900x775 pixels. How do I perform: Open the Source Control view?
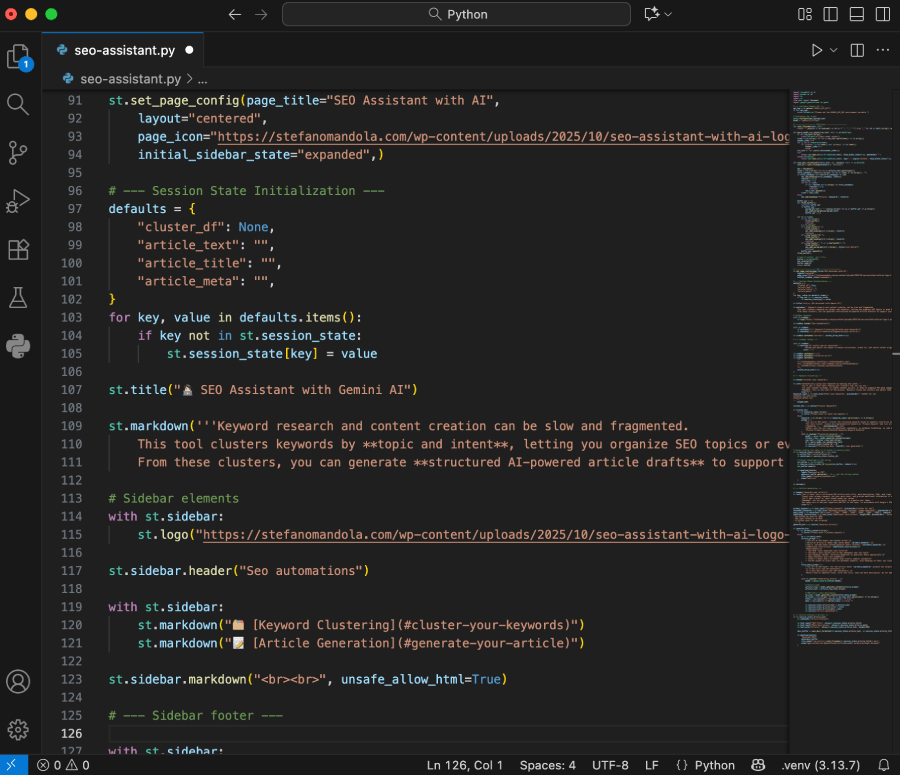(x=18, y=152)
